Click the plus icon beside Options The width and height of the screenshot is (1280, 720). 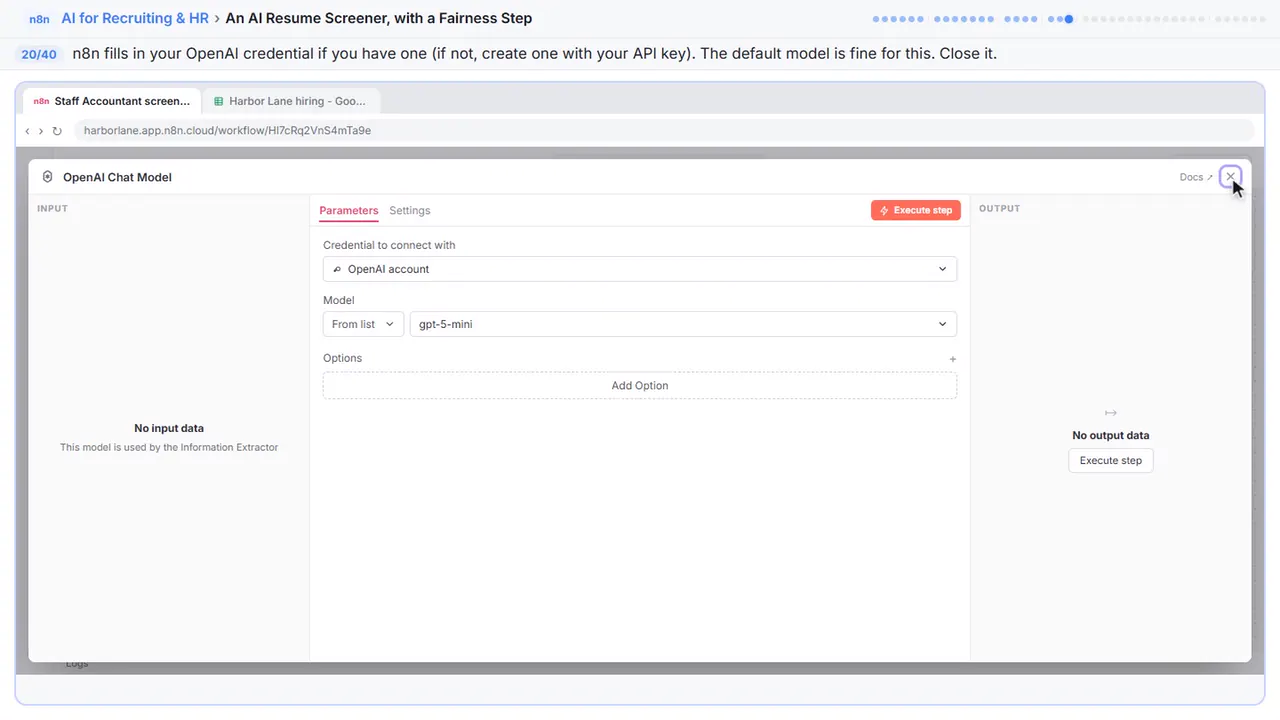[x=953, y=359]
